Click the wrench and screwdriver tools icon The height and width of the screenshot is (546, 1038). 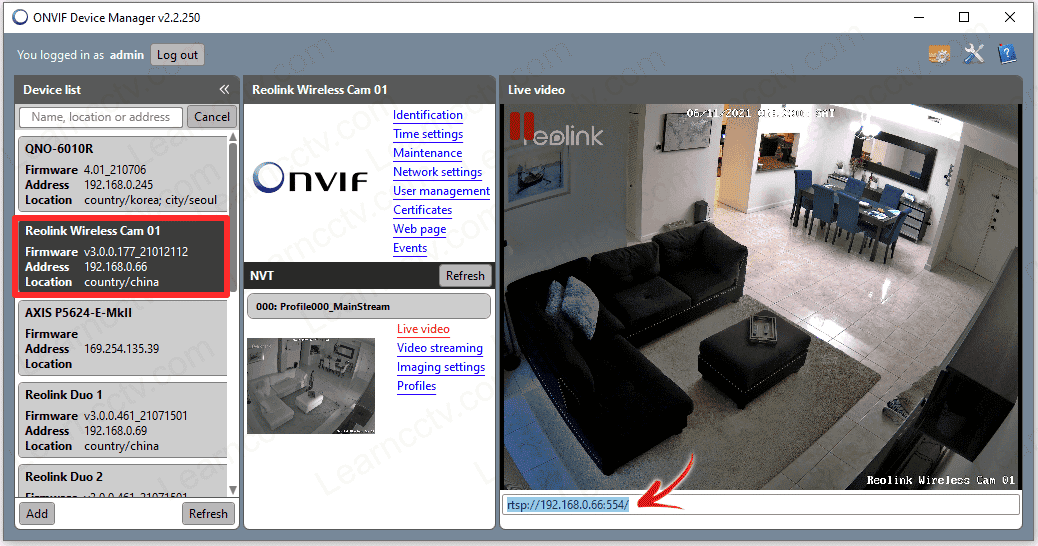[x=974, y=54]
